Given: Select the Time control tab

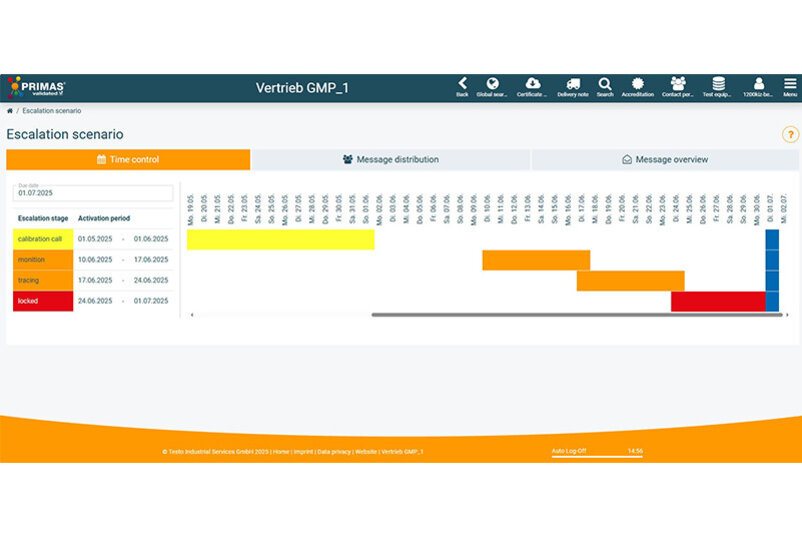Looking at the screenshot, I should 128,159.
